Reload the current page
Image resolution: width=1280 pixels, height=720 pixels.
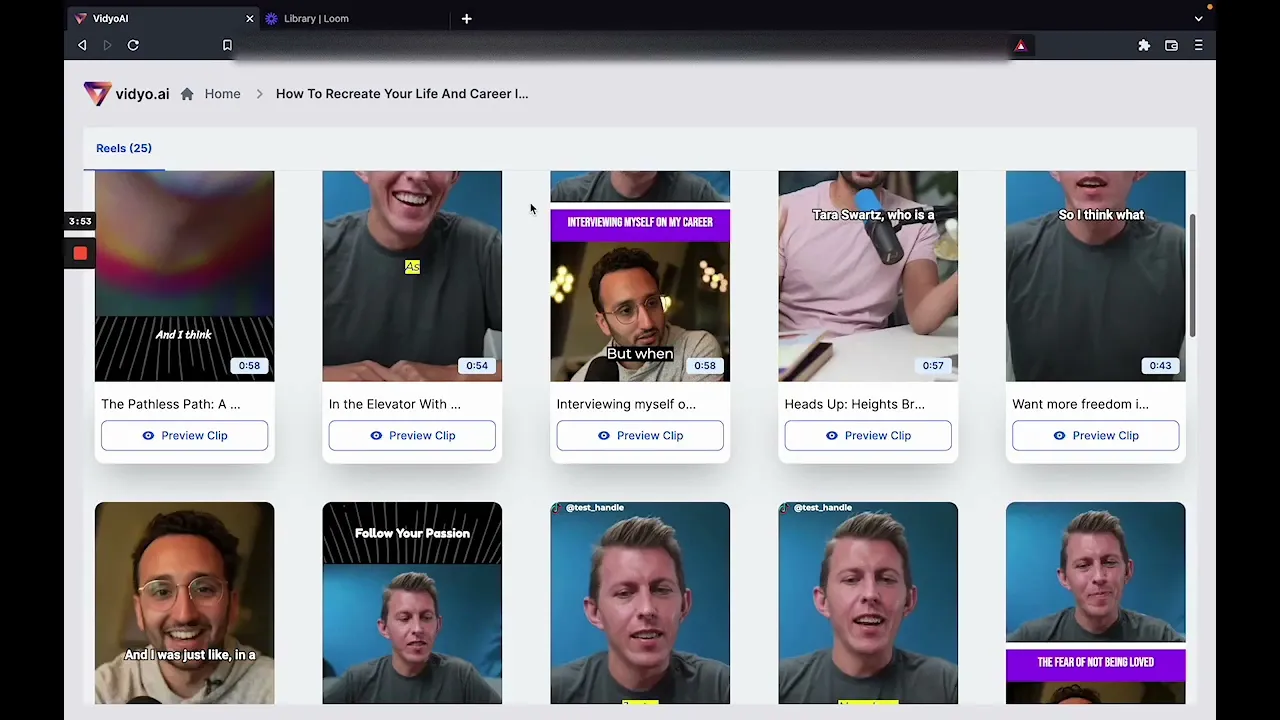coord(133,45)
